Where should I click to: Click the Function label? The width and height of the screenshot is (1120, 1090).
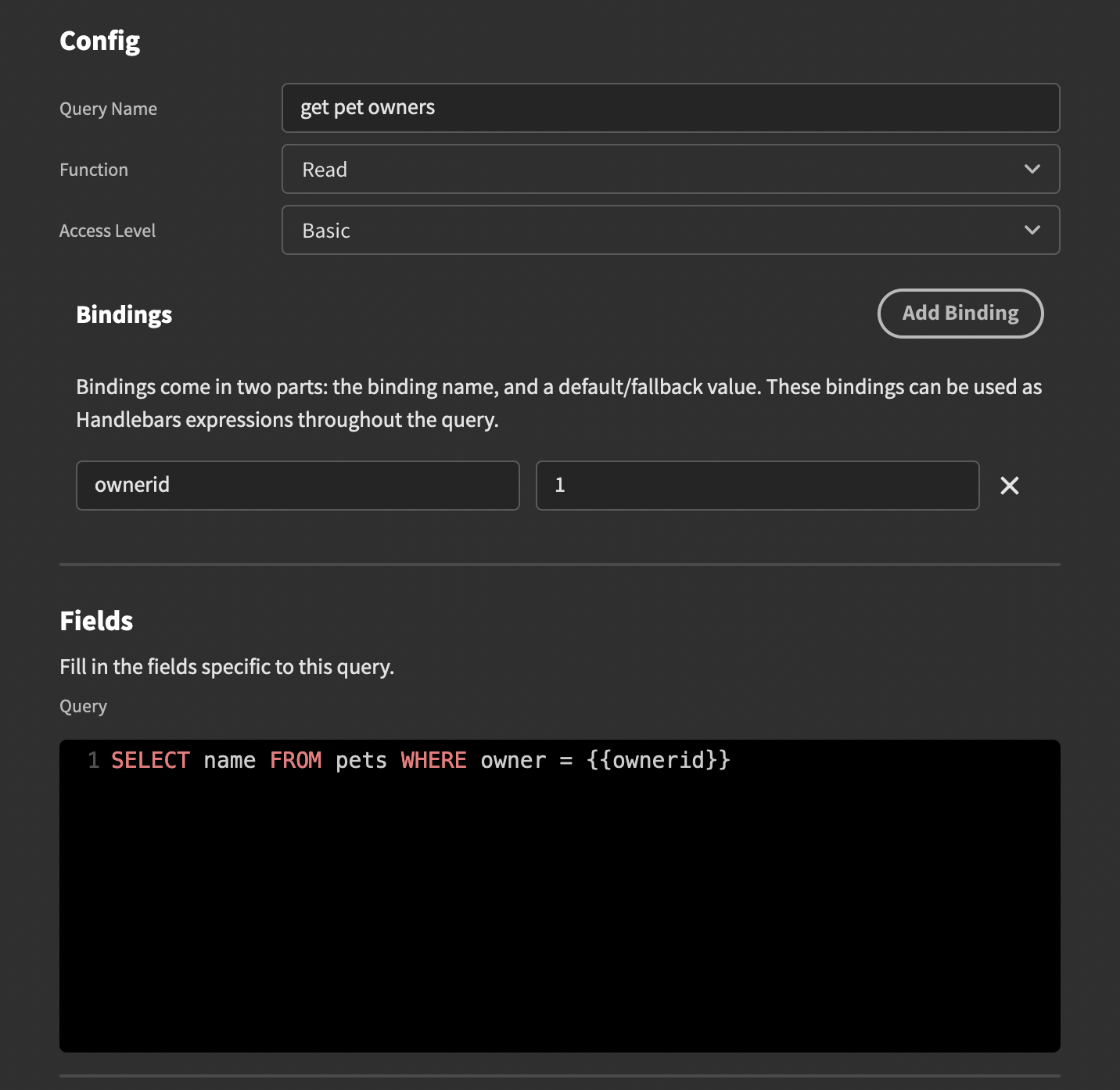coord(93,170)
